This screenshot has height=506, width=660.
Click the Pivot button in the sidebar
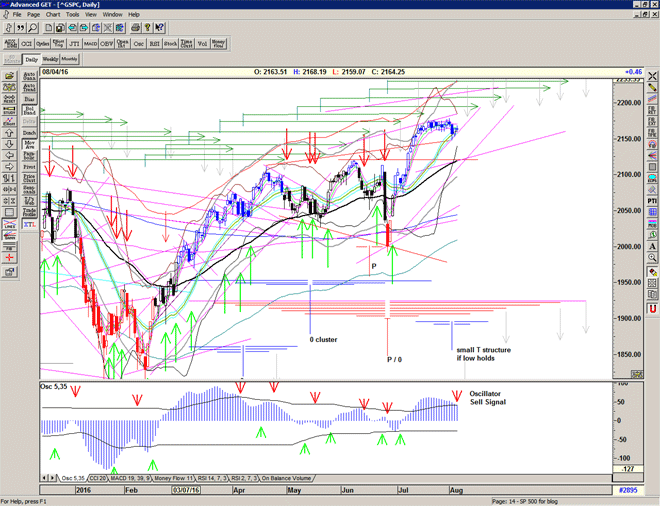click(30, 166)
